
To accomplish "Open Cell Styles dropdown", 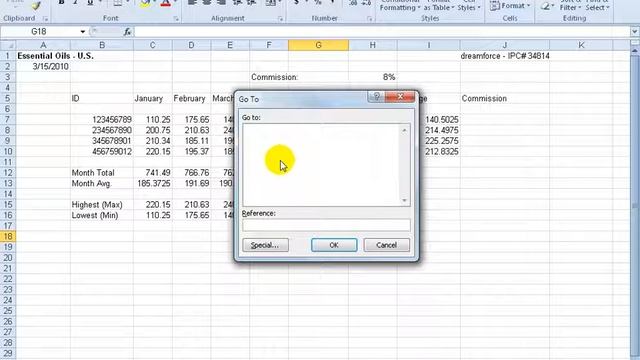I will click(x=468, y=5).
